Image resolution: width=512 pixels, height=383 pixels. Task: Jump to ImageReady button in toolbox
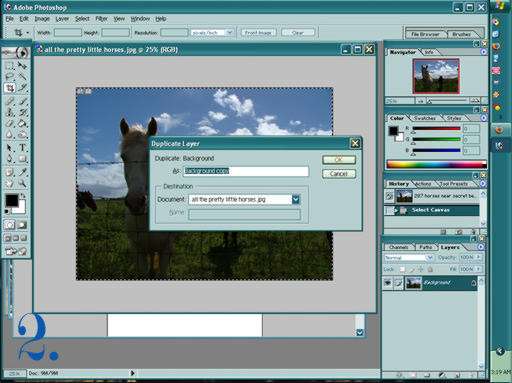[x=15, y=251]
